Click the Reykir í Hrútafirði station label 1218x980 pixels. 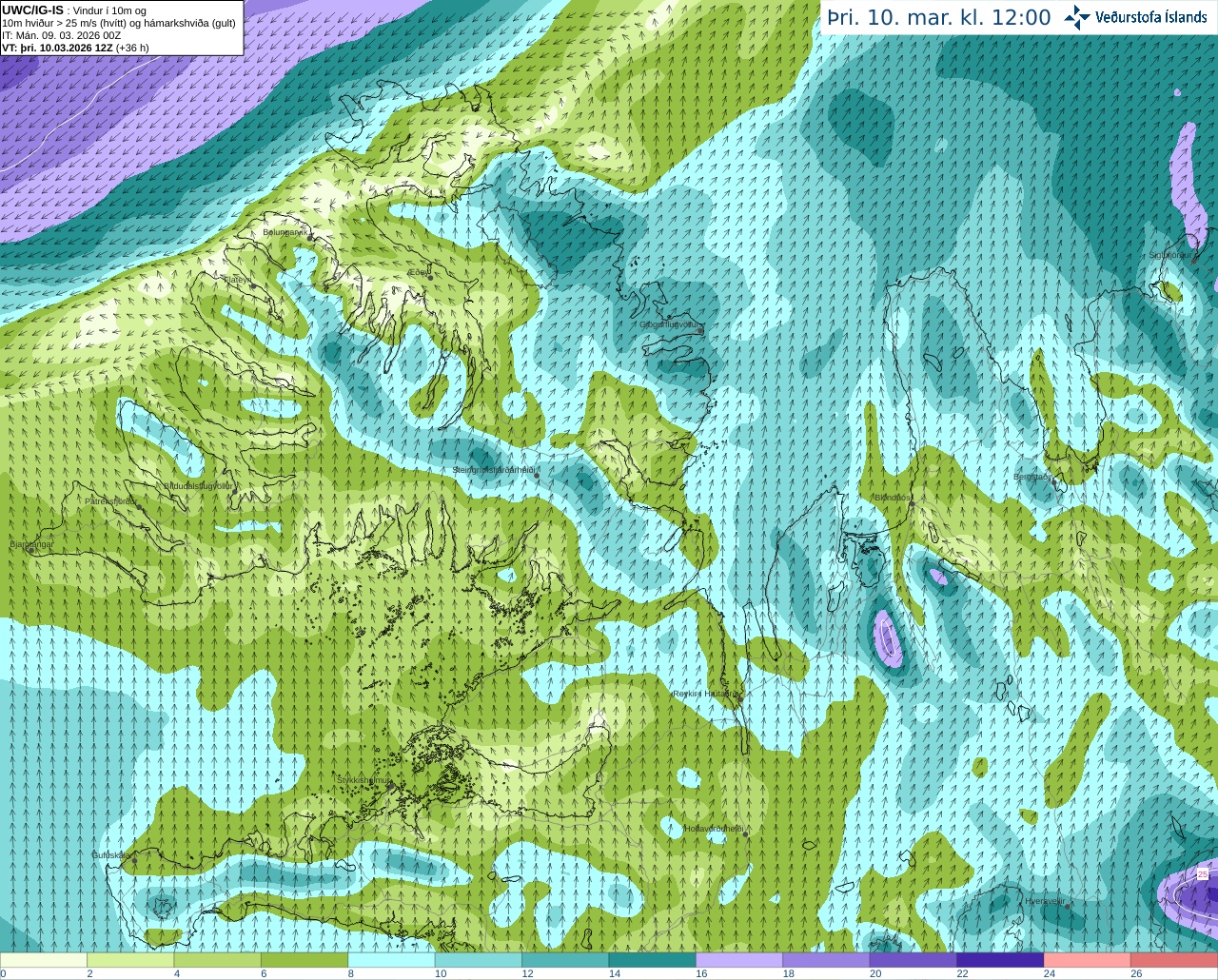click(705, 695)
